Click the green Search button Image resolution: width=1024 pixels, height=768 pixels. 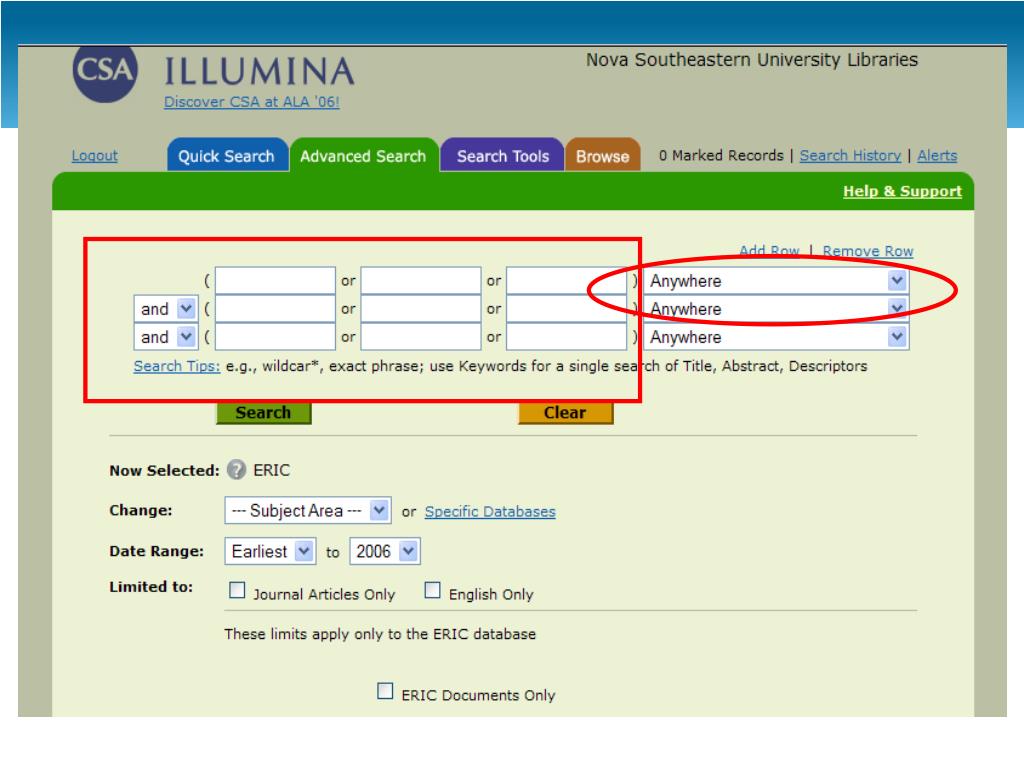coord(264,413)
